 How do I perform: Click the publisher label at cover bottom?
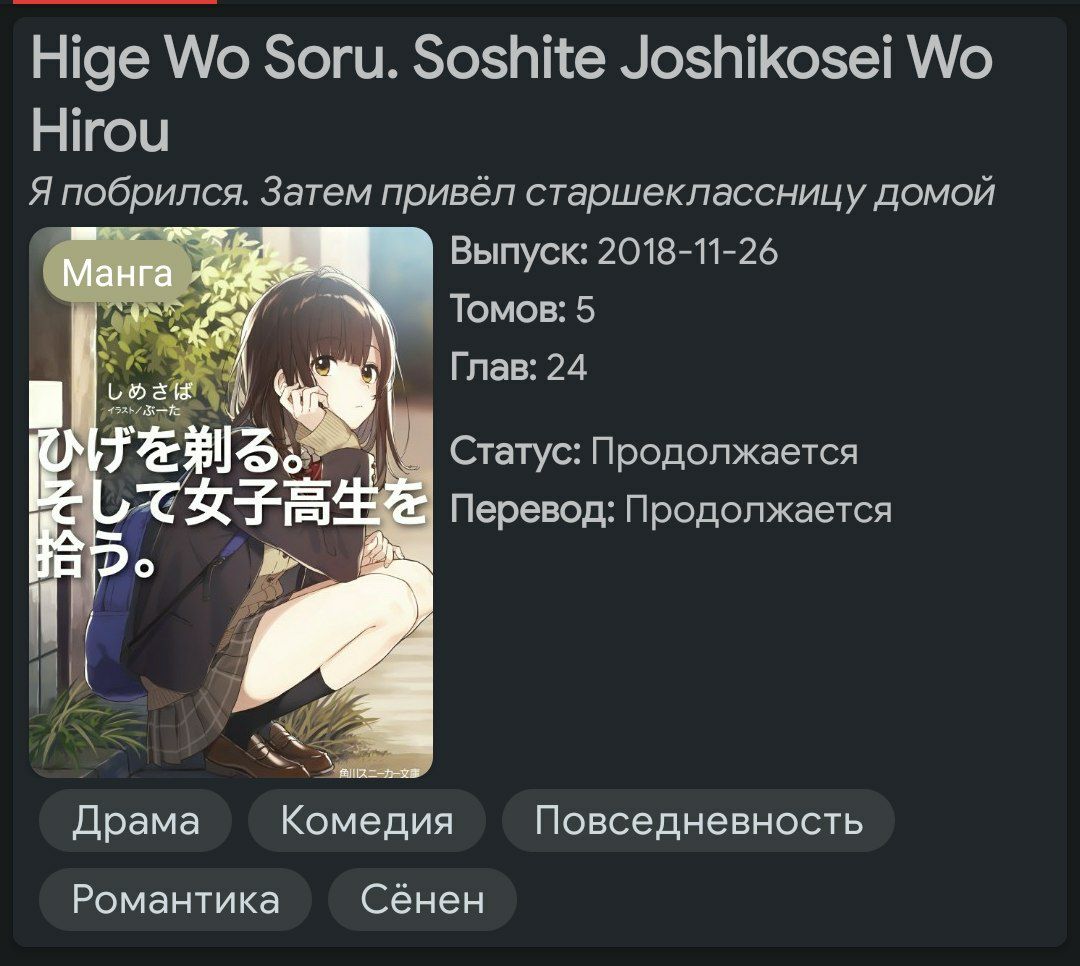click(379, 773)
